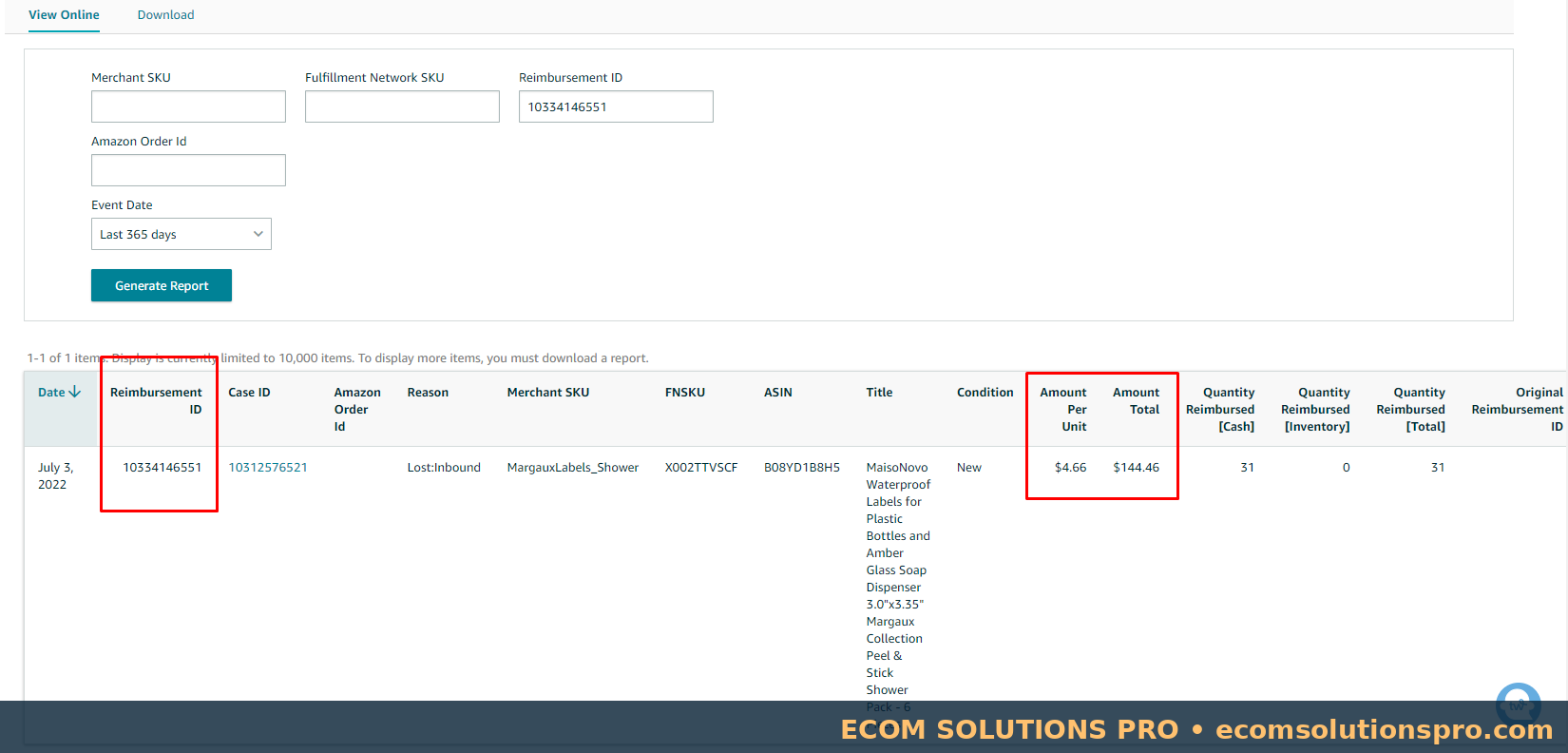Sort by the Date column header
This screenshot has height=753, width=1568.
click(x=59, y=392)
